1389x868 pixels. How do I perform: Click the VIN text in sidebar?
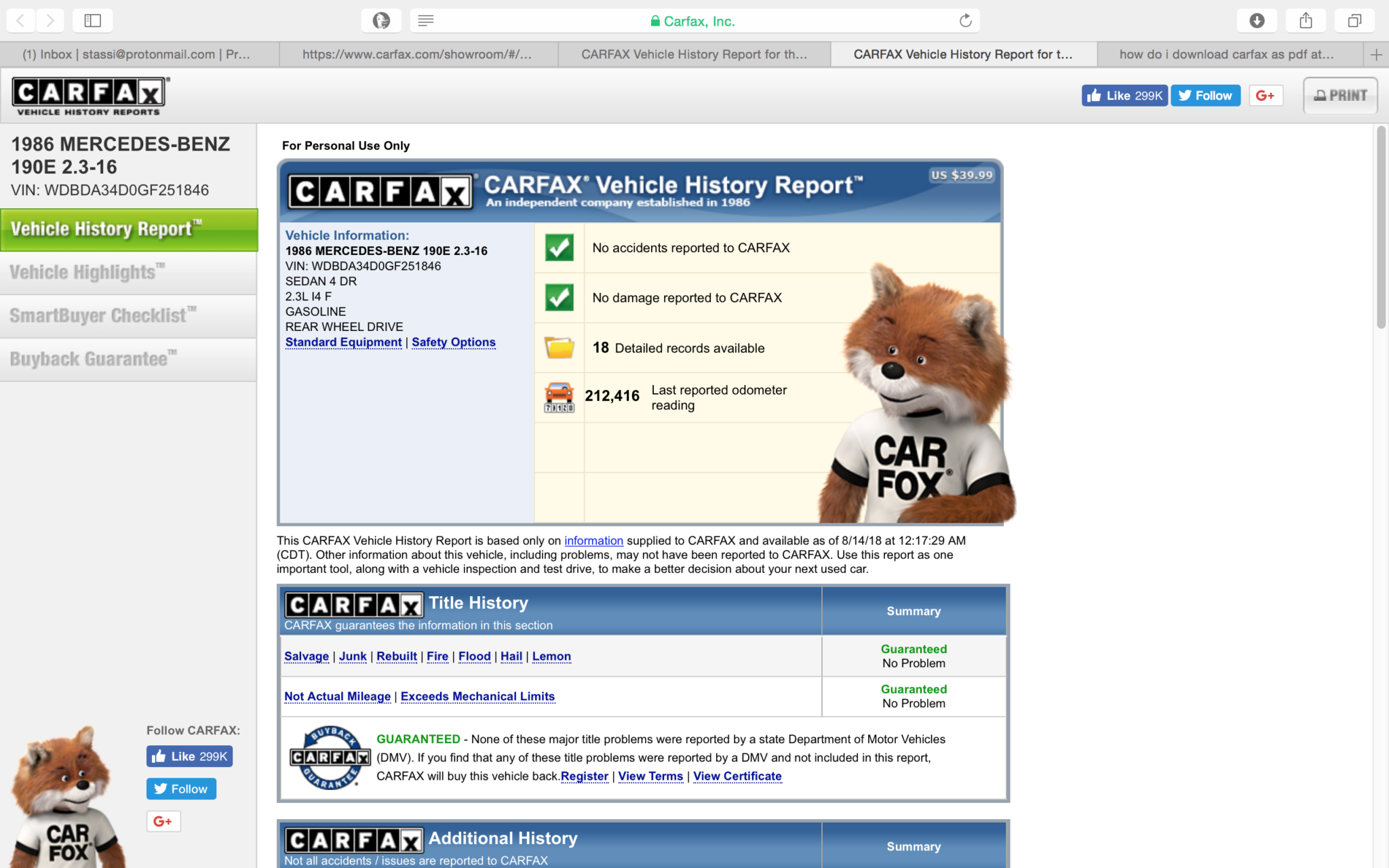pos(110,191)
